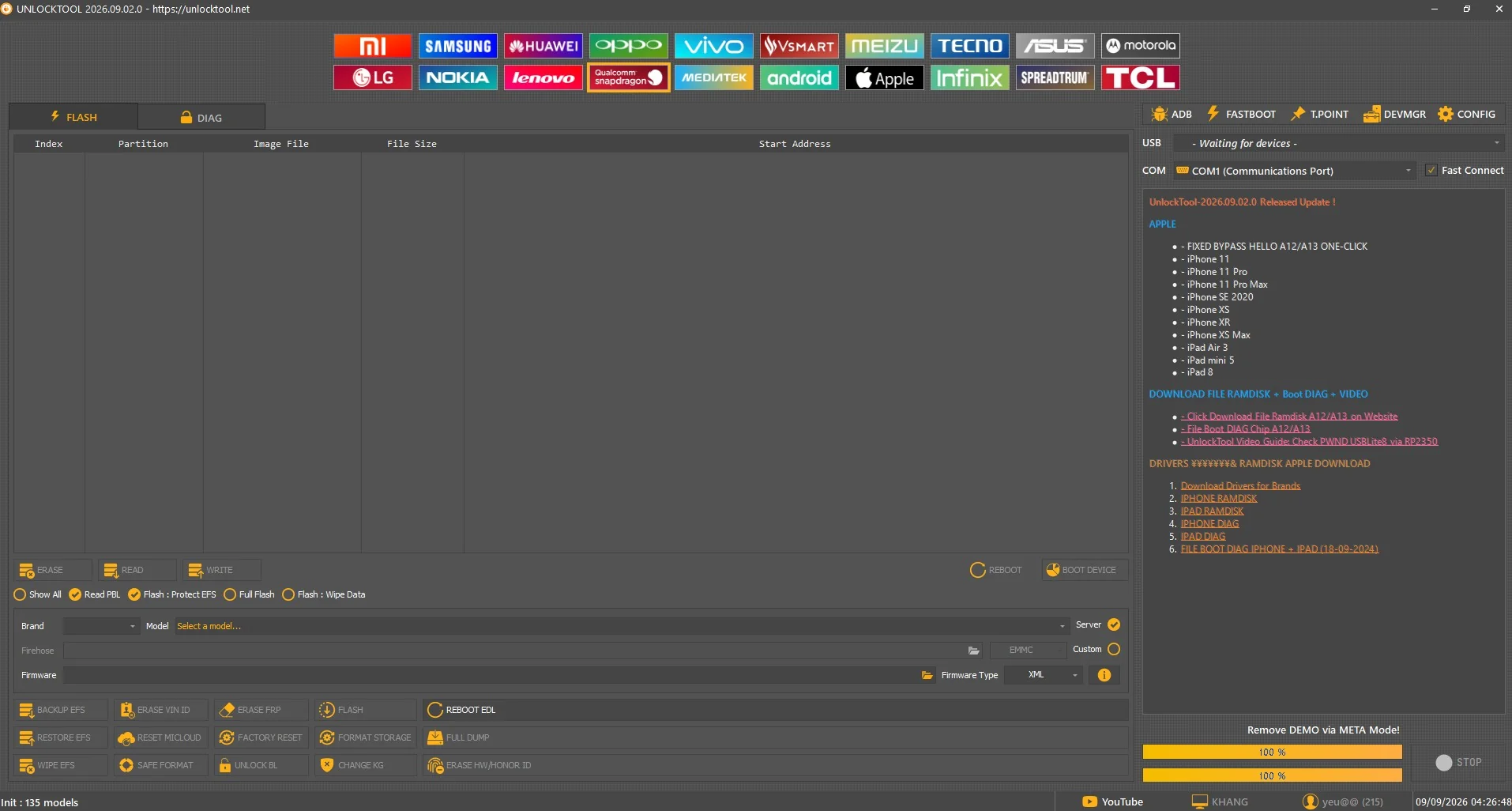Switch to the DIAG tab
This screenshot has width=1512, height=811.
(x=201, y=117)
